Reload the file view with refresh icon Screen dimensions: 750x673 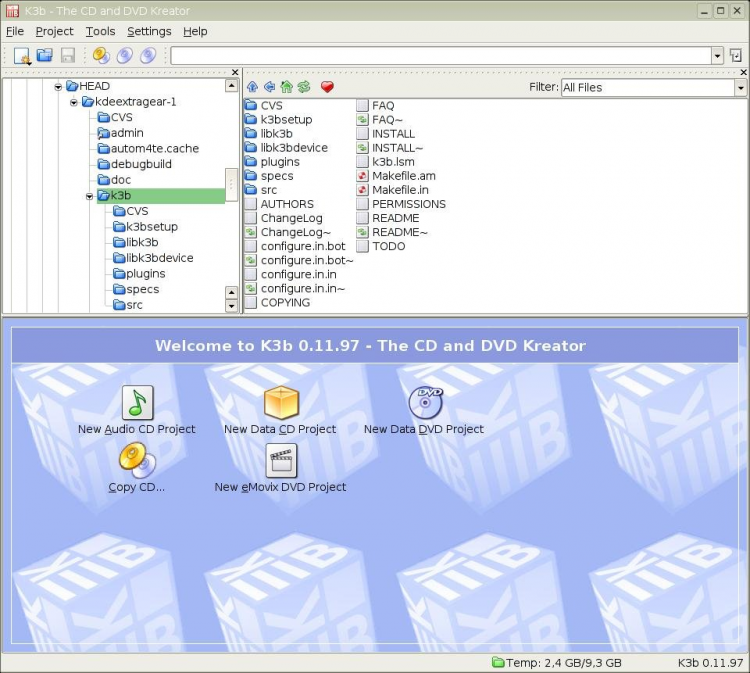coord(304,87)
